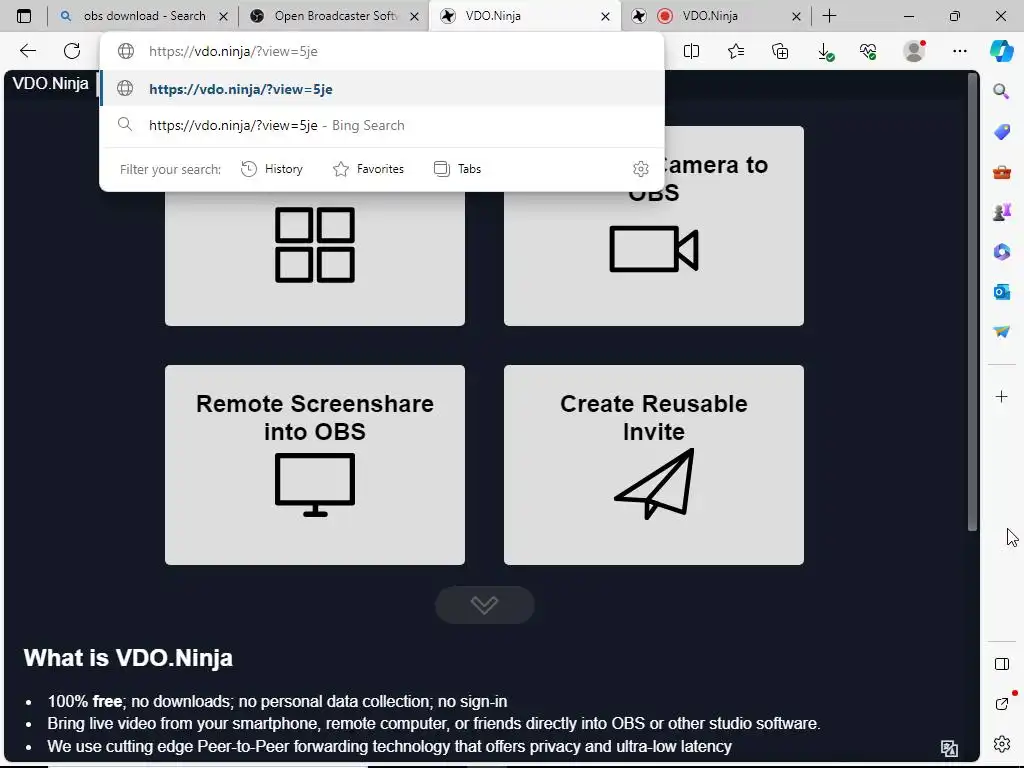Viewport: 1024px width, 768px height.
Task: Expand more options with down chevron button
Action: (485, 605)
